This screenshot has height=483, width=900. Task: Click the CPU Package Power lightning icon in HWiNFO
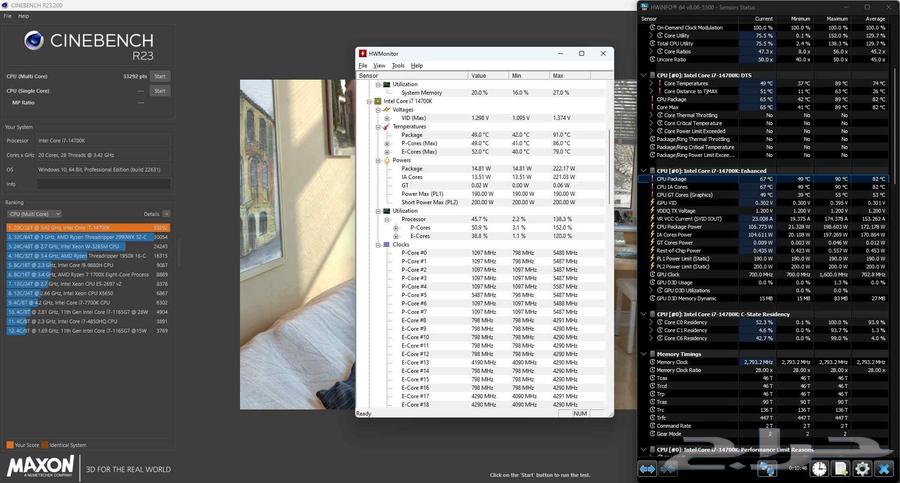pyautogui.click(x=652, y=226)
